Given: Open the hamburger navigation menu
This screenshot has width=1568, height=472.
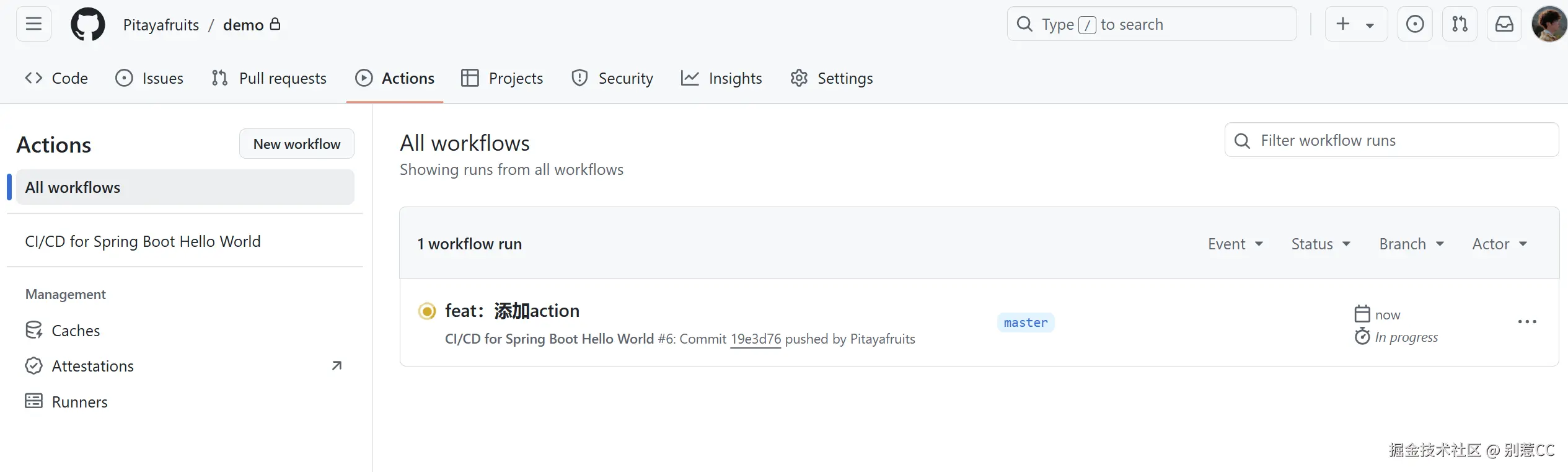Looking at the screenshot, I should pos(33,24).
